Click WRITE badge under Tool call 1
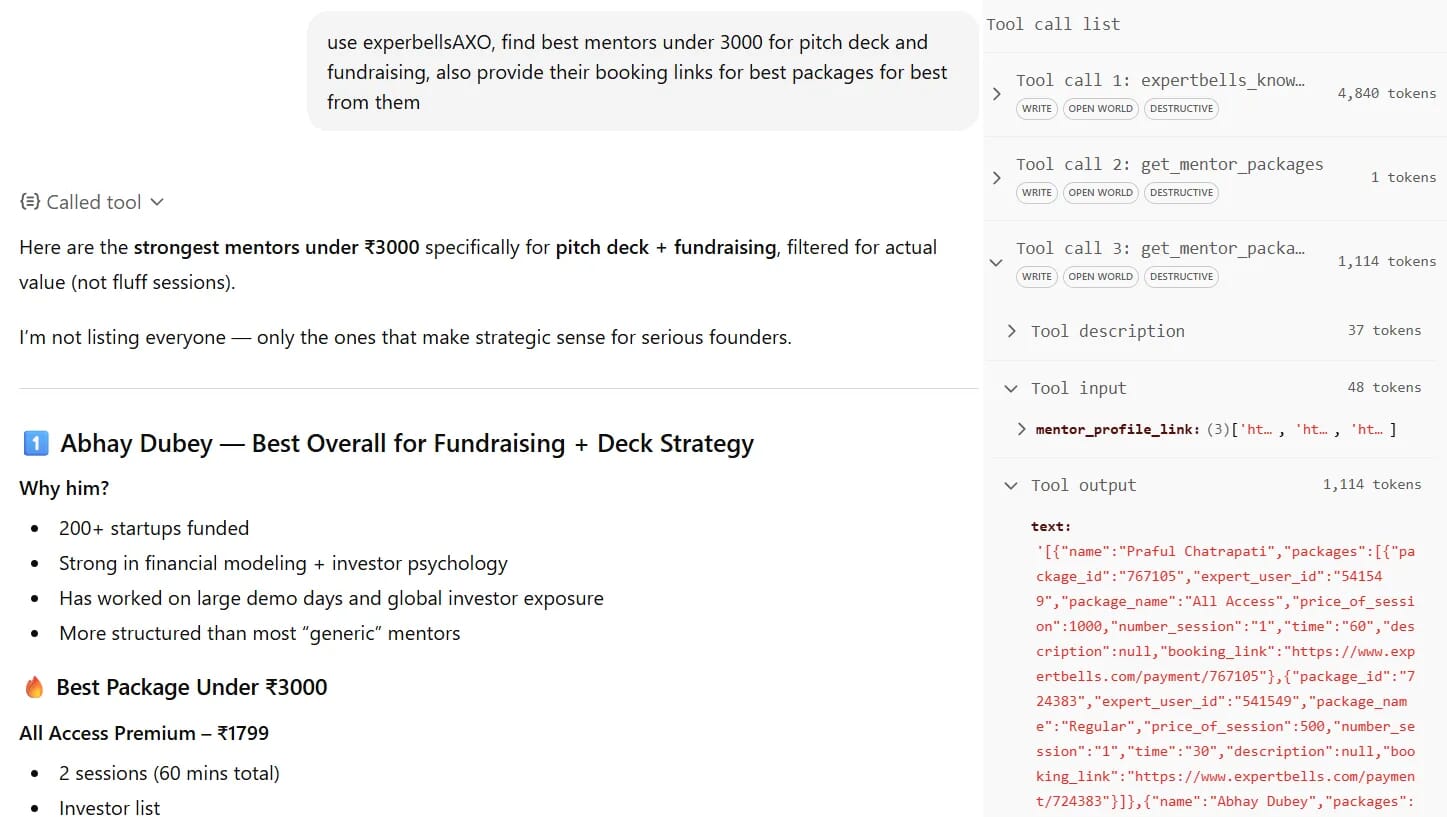This screenshot has width=1447, height=817. (x=1036, y=108)
